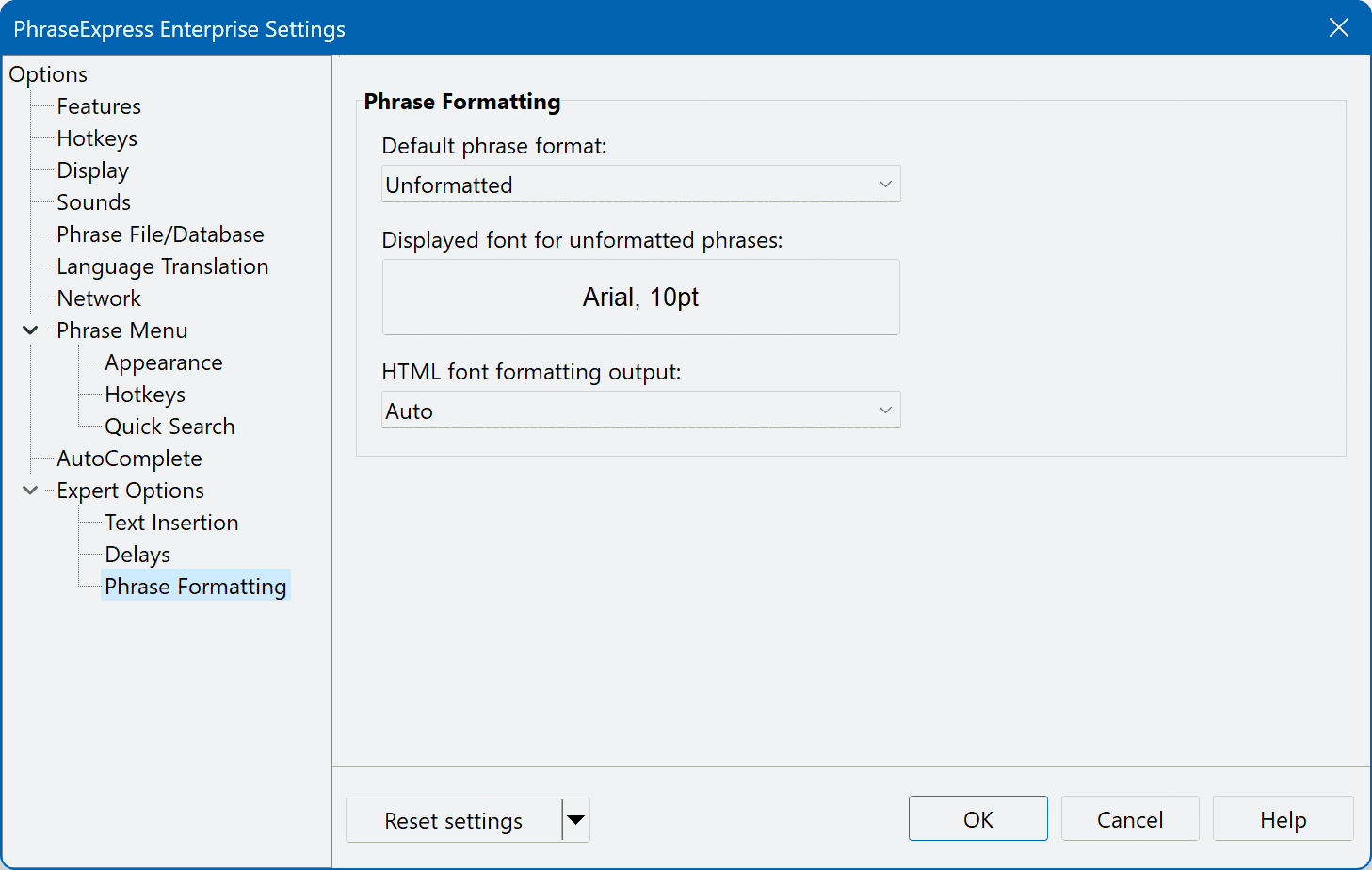This screenshot has width=1372, height=870.
Task: Open Help for this settings page
Action: point(1283,818)
